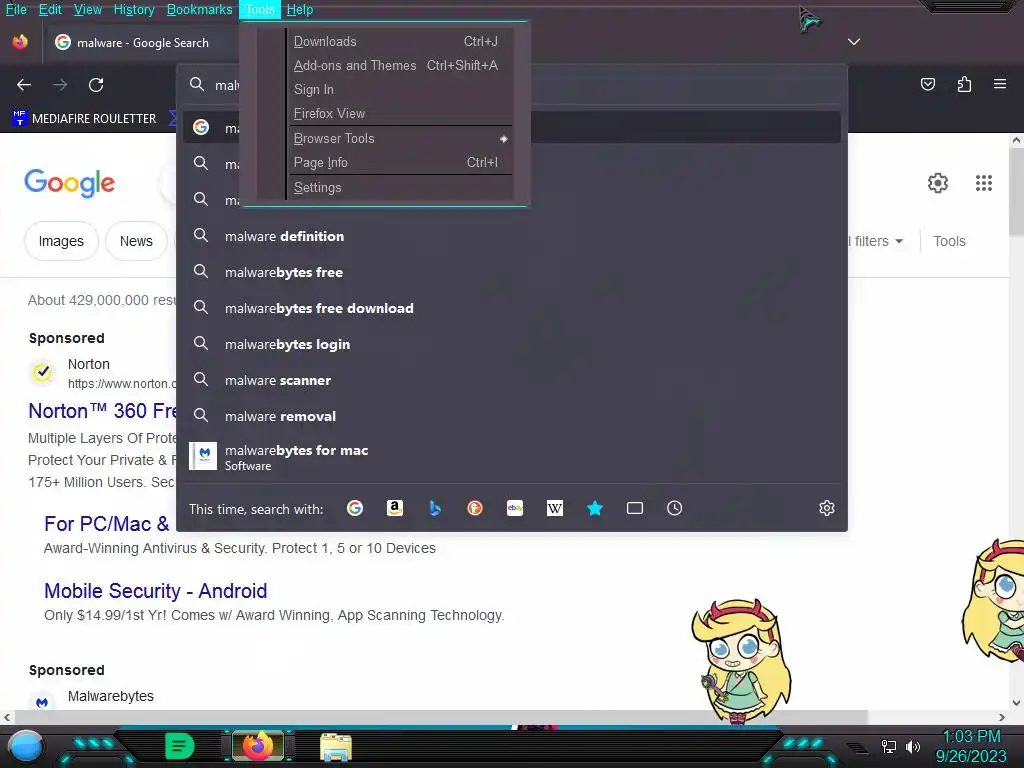Open the View menu
The width and height of the screenshot is (1024, 768).
pyautogui.click(x=88, y=10)
